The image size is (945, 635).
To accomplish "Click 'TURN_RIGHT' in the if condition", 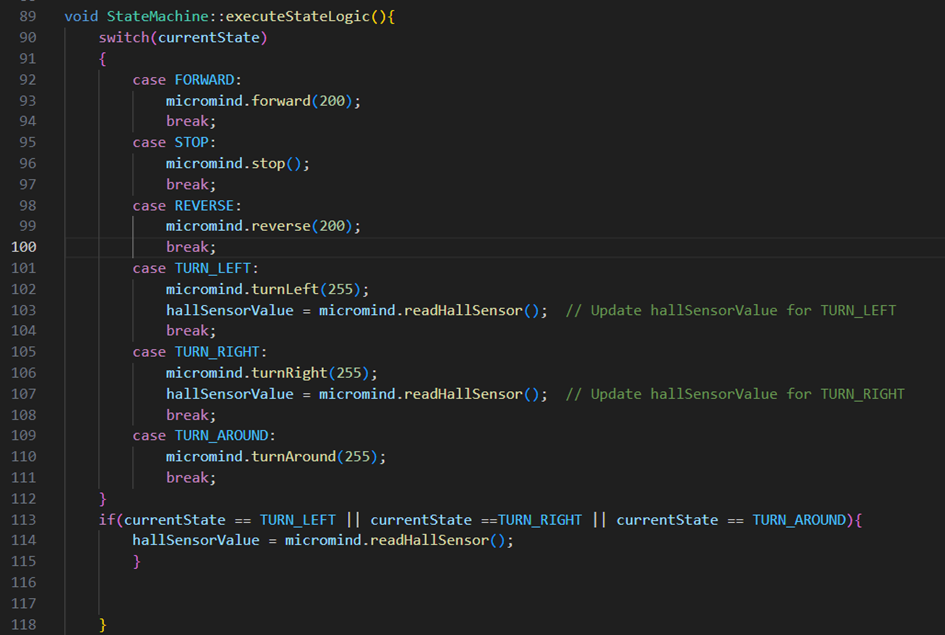I will (x=540, y=520).
